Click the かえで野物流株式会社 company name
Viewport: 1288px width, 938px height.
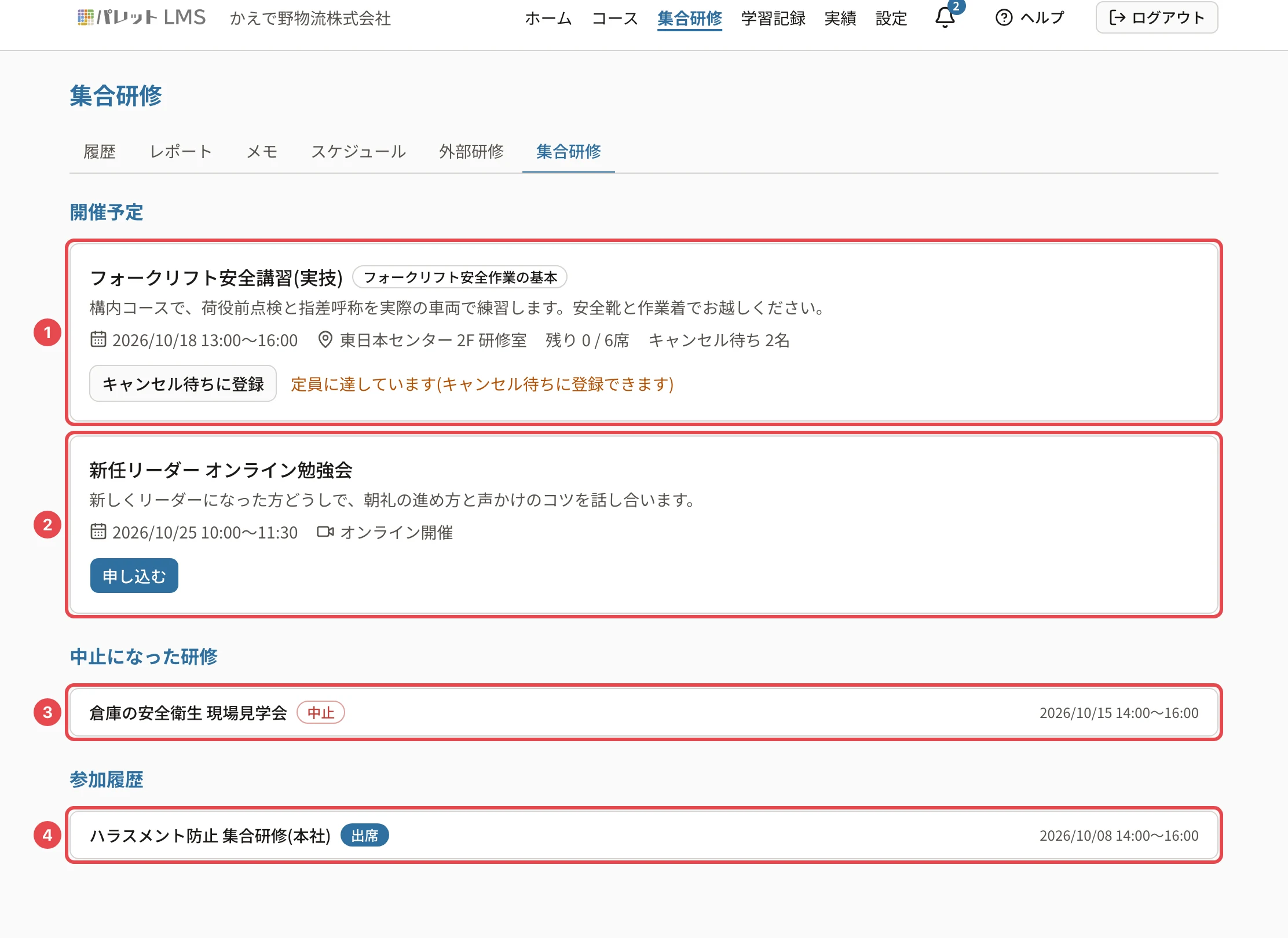pyautogui.click(x=310, y=19)
